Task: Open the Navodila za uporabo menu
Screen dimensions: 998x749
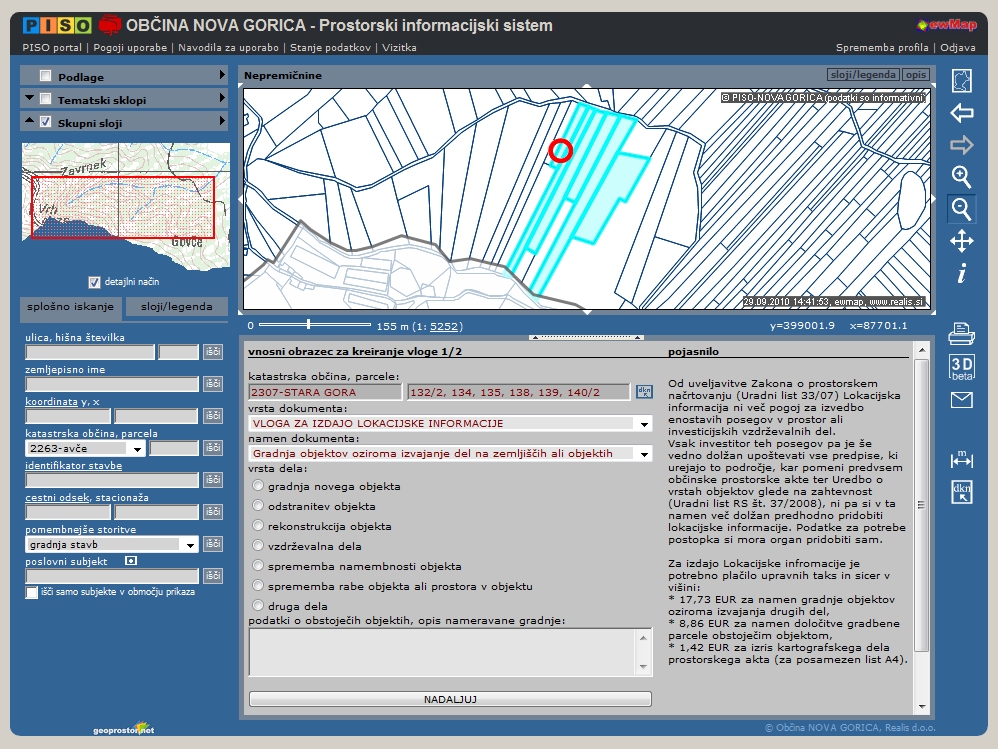Action: pos(230,47)
